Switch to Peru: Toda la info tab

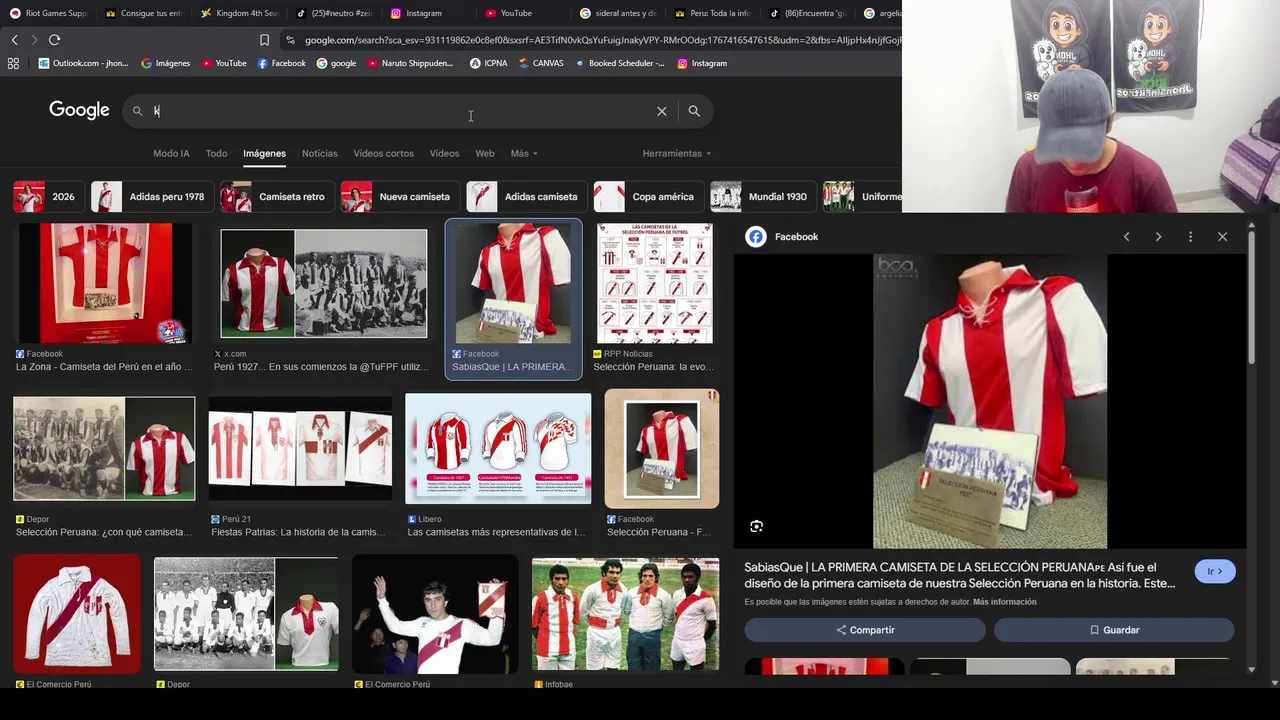click(713, 13)
